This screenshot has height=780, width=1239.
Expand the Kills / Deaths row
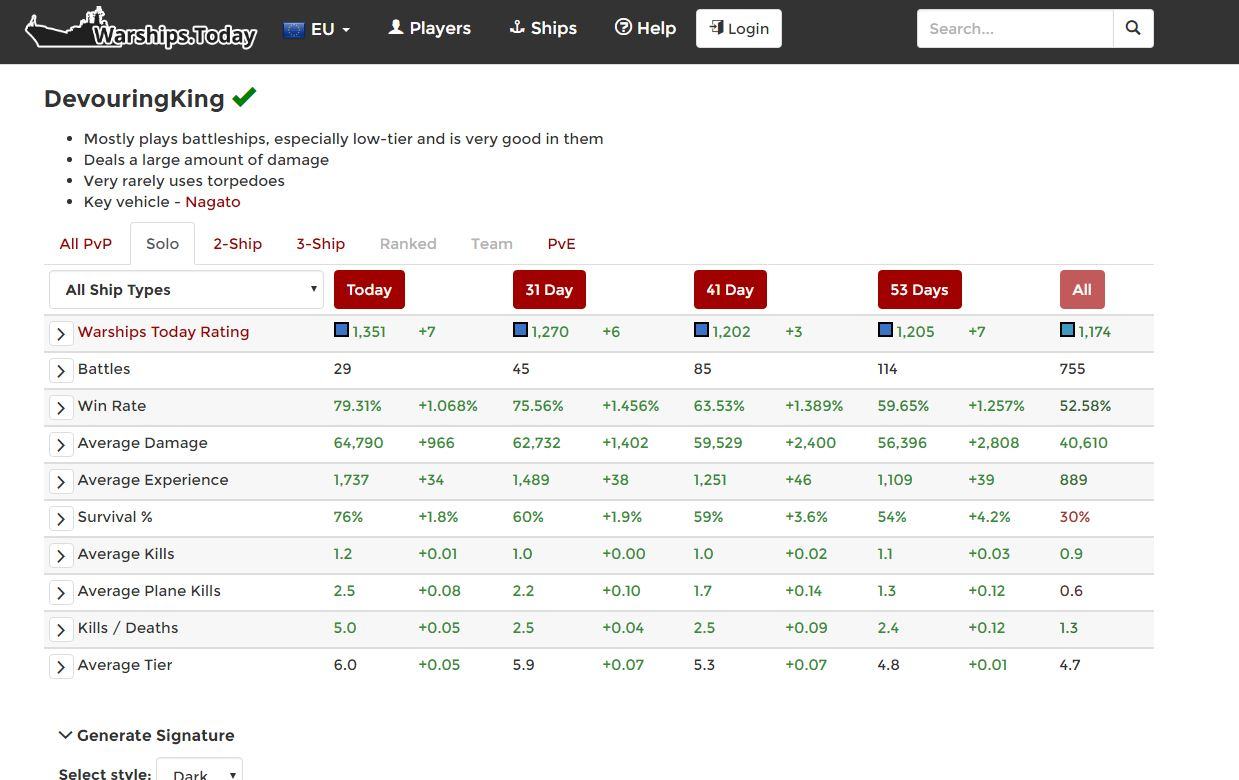coord(61,629)
